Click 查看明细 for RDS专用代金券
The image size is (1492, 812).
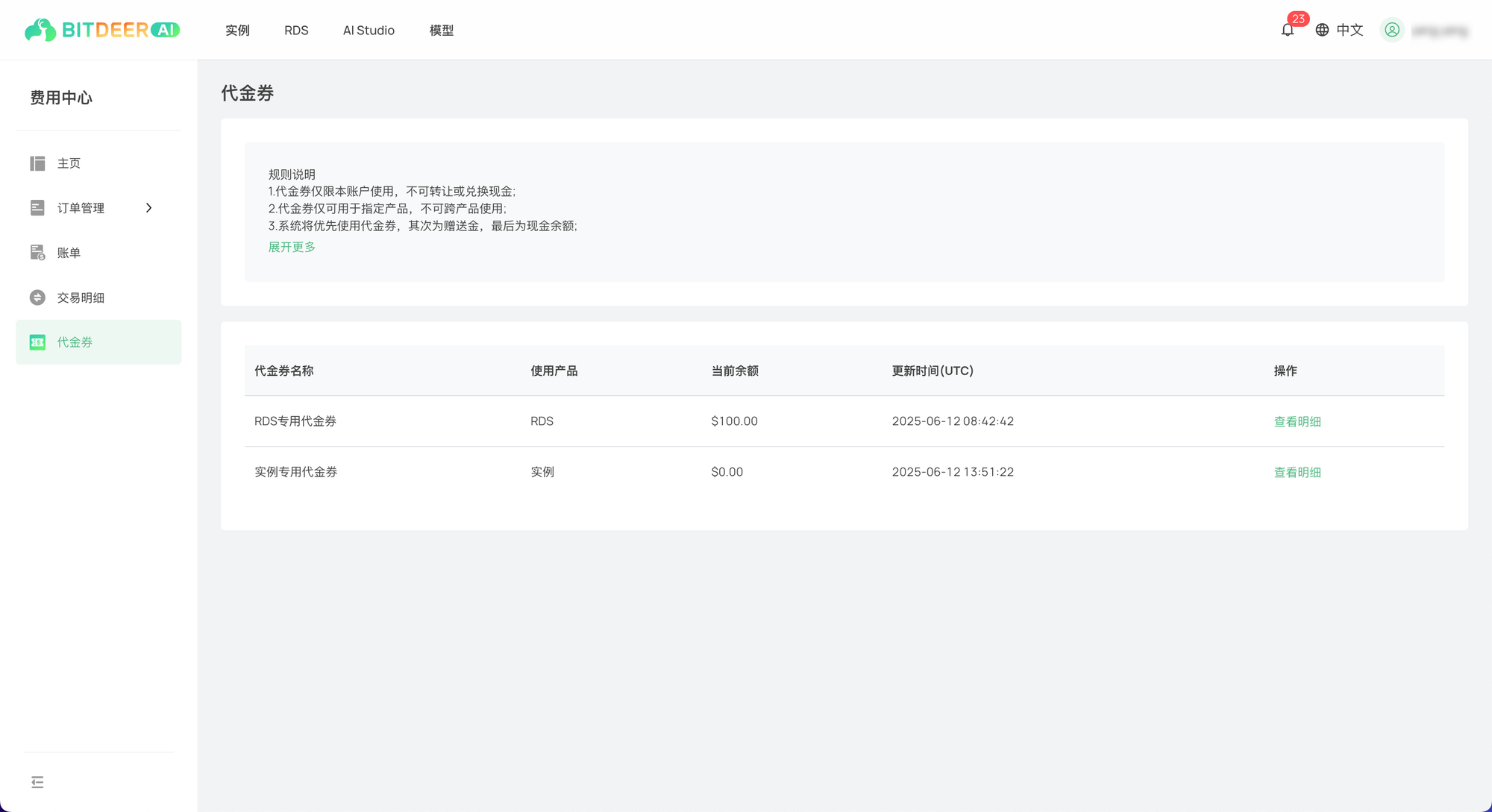(x=1297, y=421)
